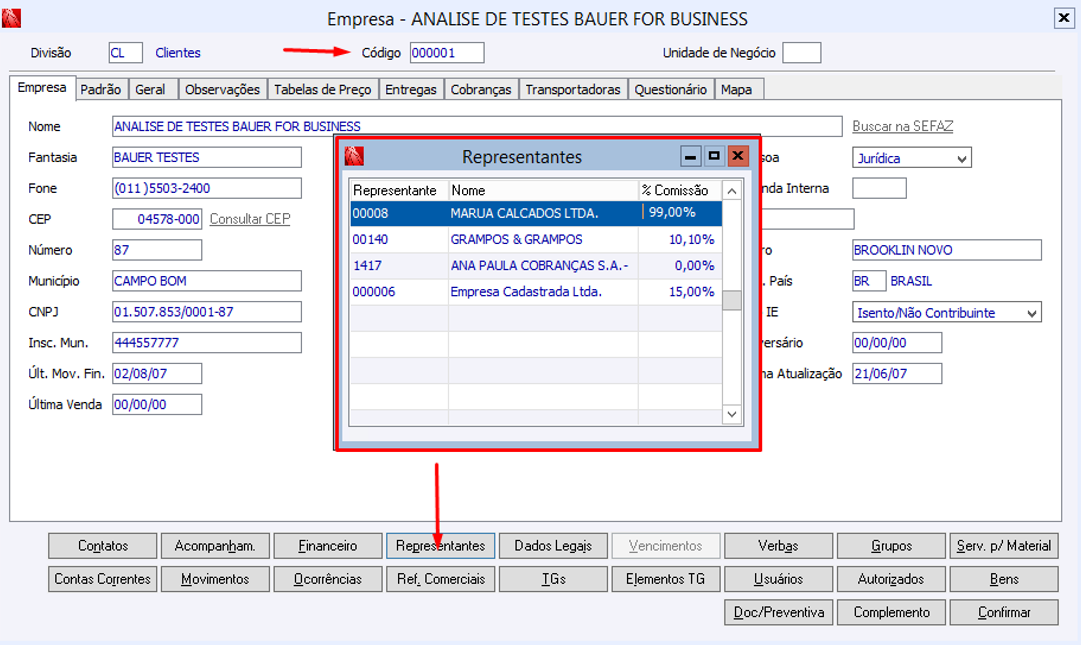The height and width of the screenshot is (645, 1081).
Task: Click the red app icon in Representantes title bar
Action: click(x=354, y=156)
